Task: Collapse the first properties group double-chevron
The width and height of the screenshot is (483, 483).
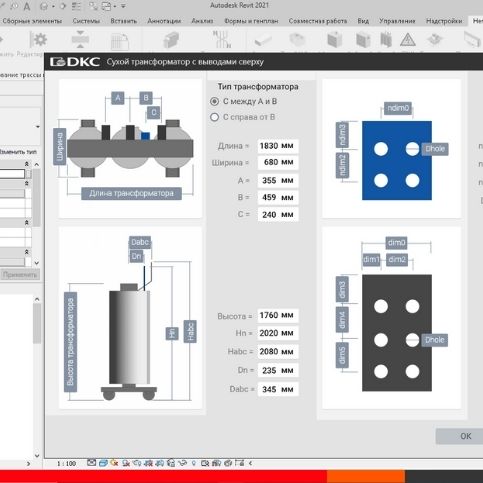Action: [x=27, y=164]
